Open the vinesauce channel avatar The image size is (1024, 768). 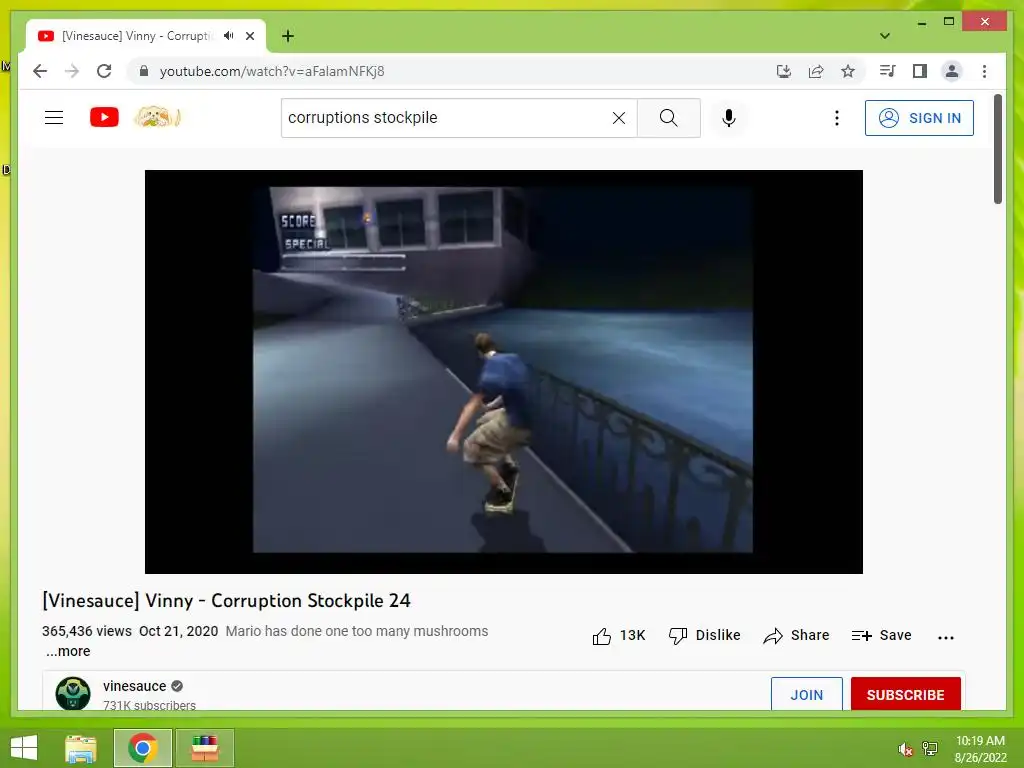pos(73,694)
